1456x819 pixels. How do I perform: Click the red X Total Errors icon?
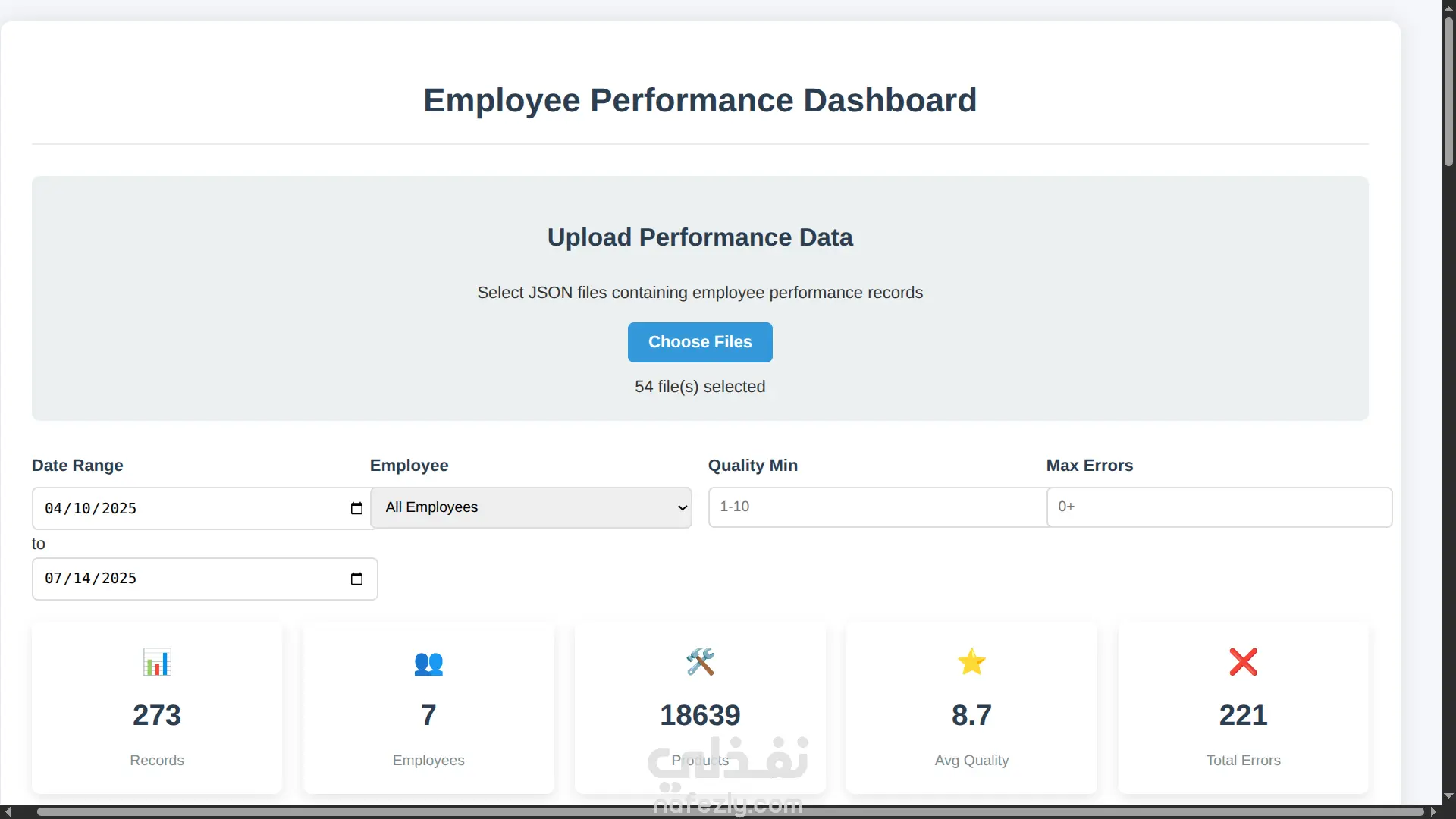point(1243,662)
